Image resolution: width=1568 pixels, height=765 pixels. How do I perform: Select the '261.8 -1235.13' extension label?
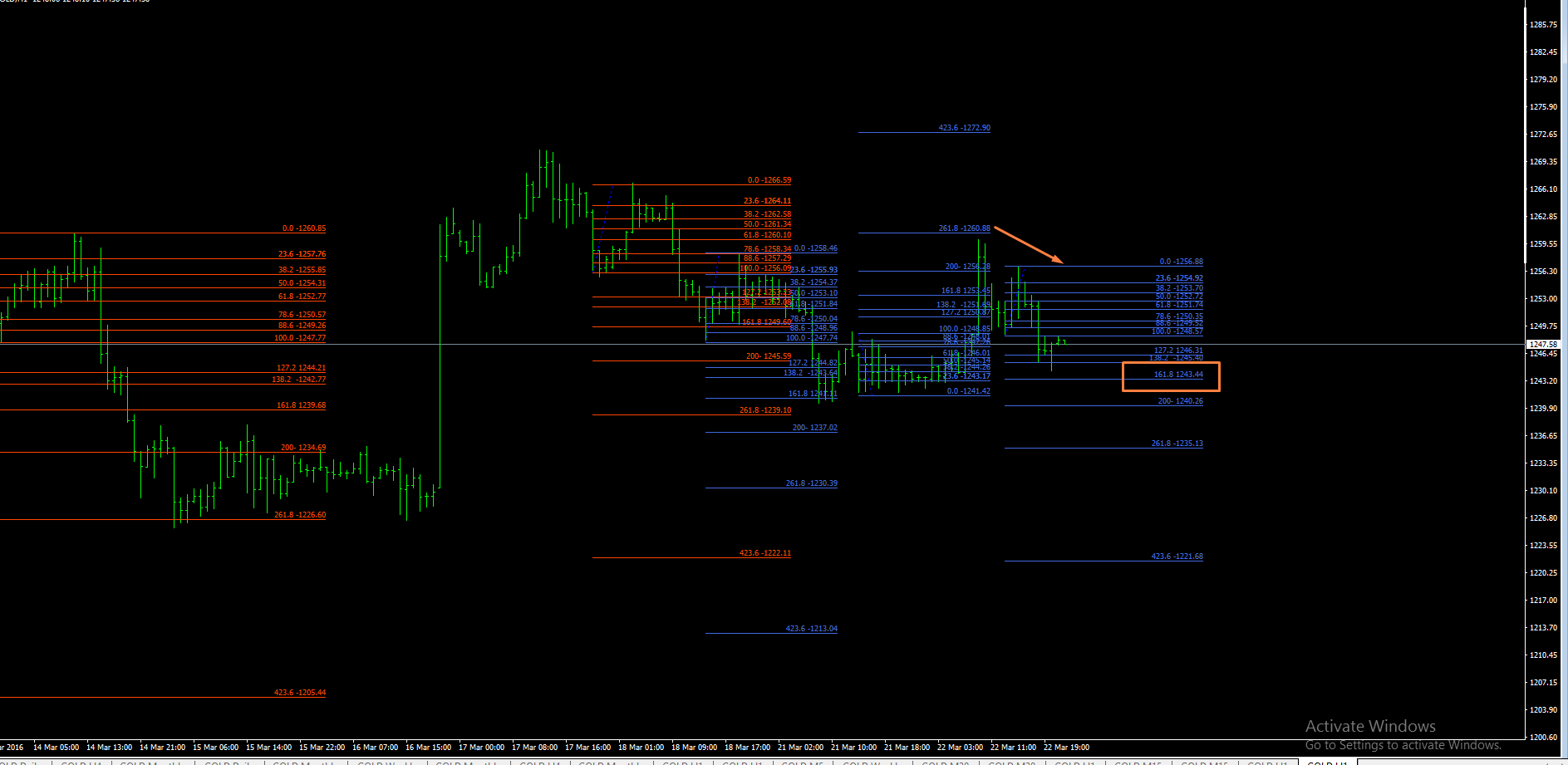coord(1177,444)
